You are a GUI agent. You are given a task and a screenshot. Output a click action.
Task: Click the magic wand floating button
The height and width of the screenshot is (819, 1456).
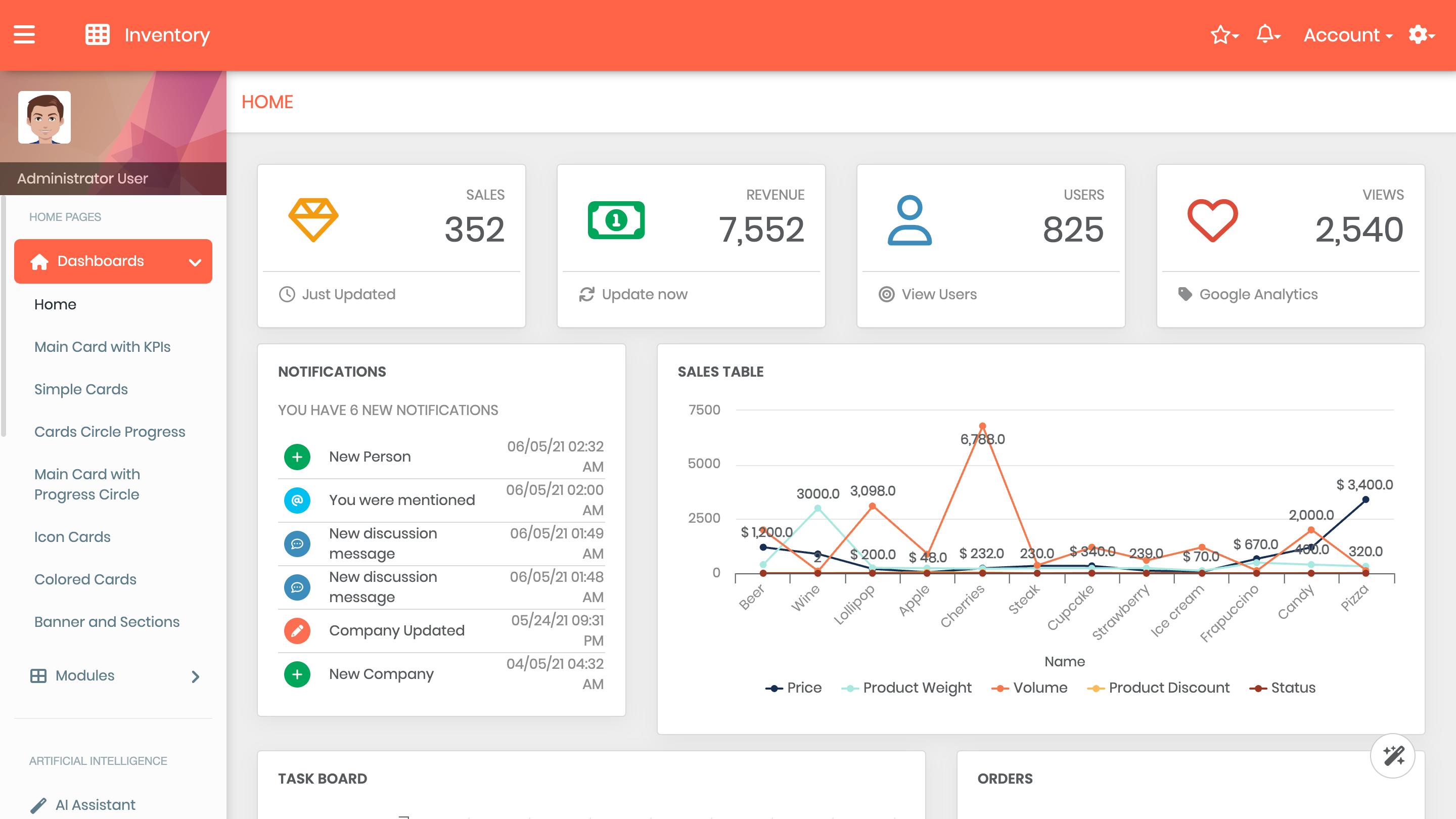pyautogui.click(x=1393, y=756)
